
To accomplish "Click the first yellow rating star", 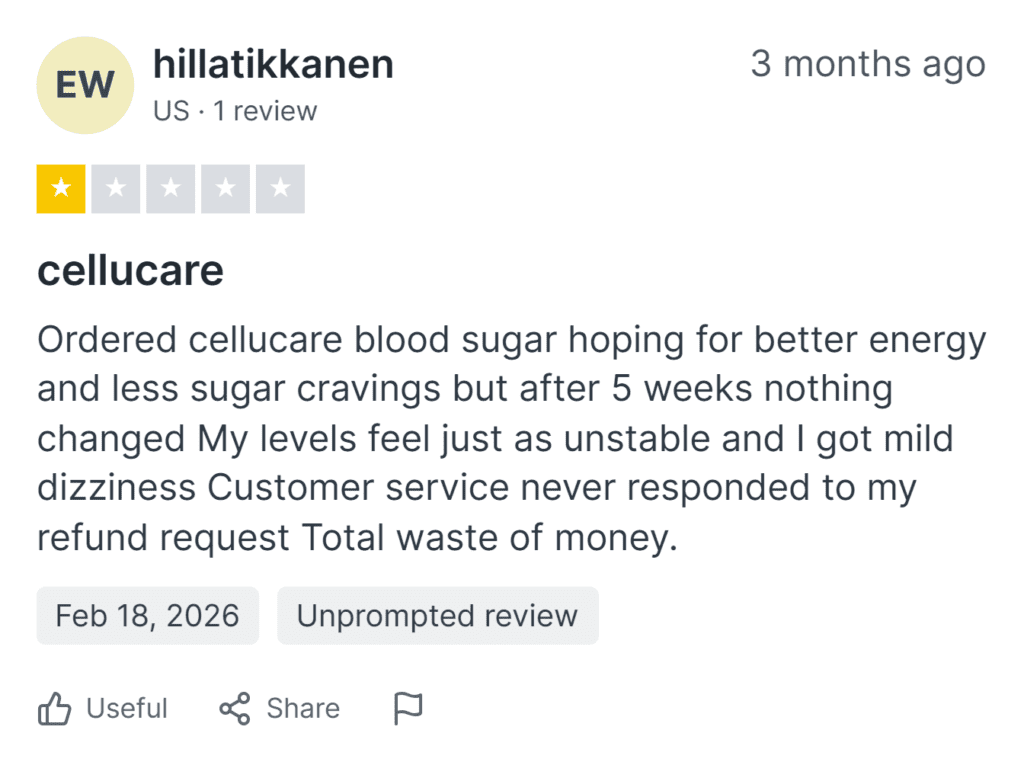I will (x=61, y=189).
